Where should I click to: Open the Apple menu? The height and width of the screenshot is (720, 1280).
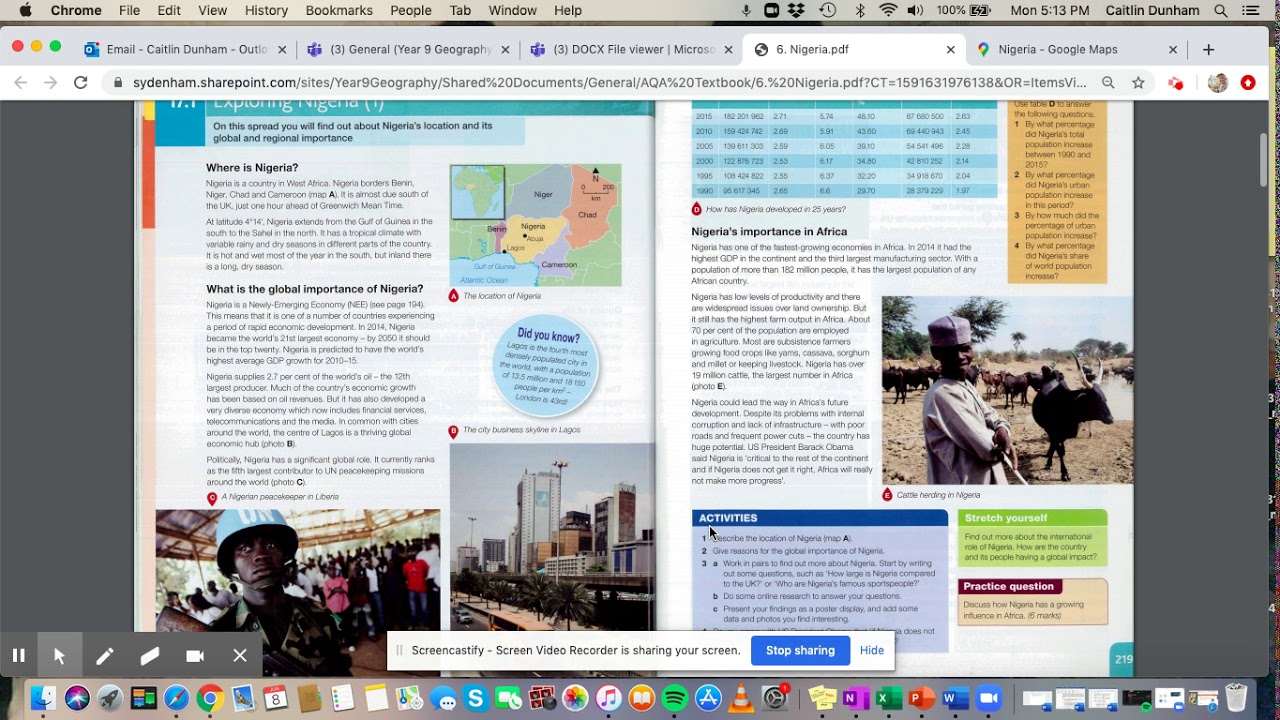point(25,11)
